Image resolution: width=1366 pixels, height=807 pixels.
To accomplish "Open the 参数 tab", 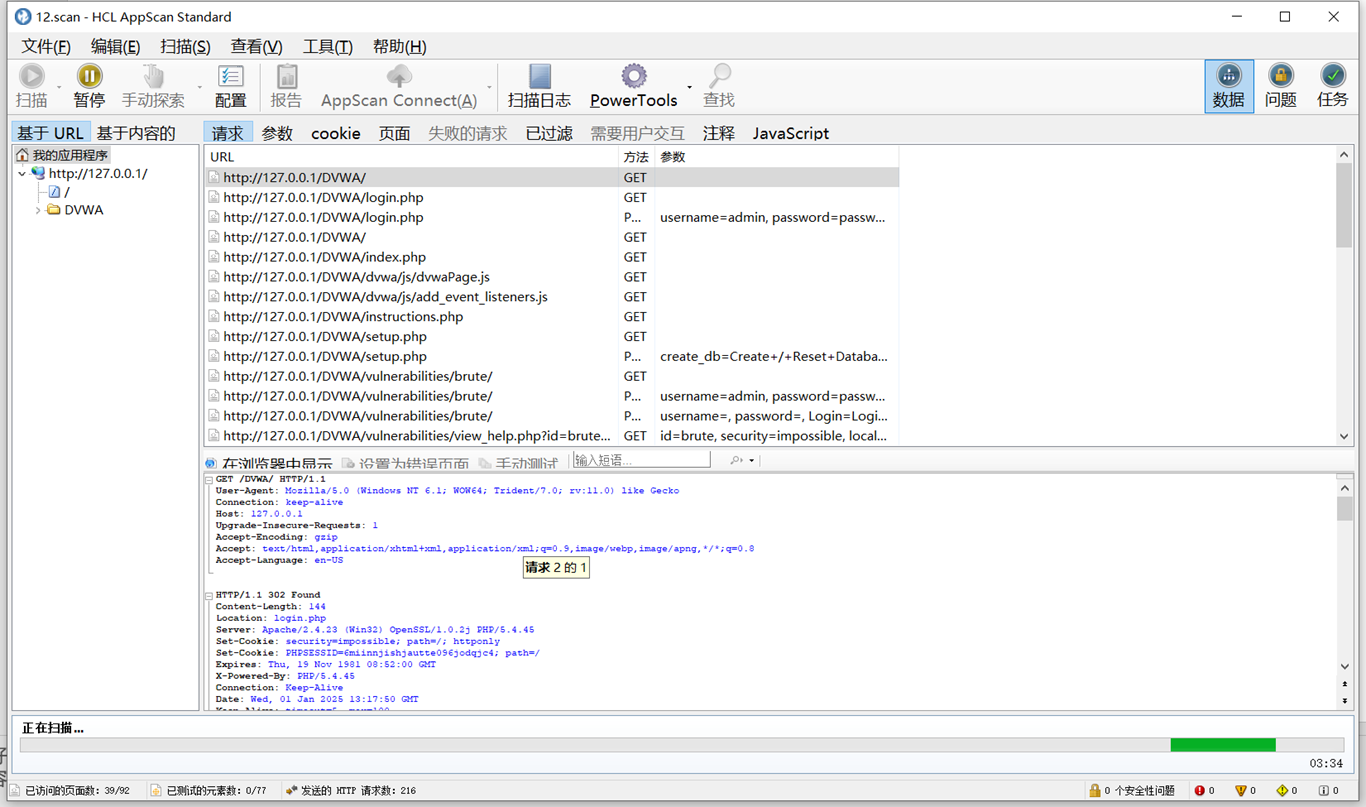I will tap(277, 133).
